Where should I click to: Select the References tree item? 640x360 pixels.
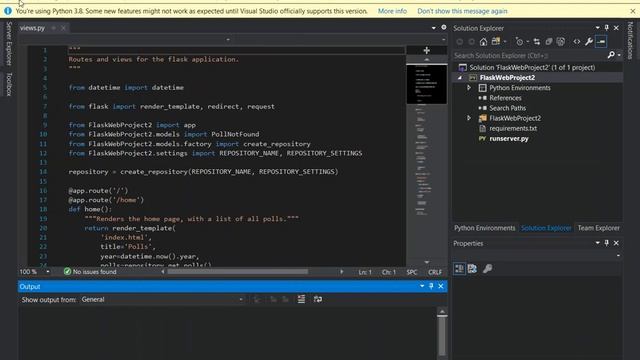(505, 98)
